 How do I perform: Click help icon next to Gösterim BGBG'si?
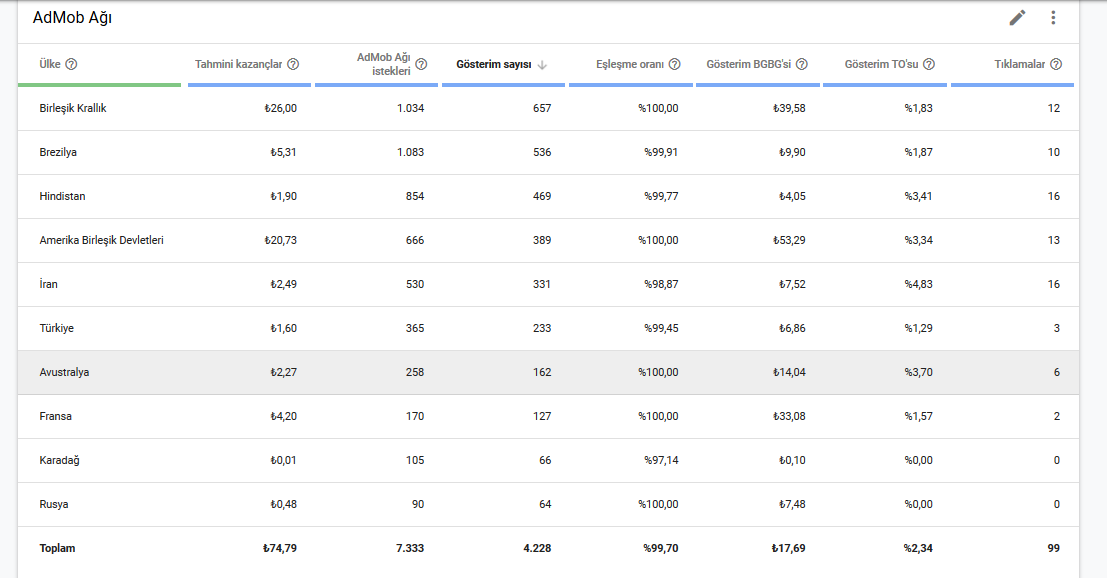(802, 64)
